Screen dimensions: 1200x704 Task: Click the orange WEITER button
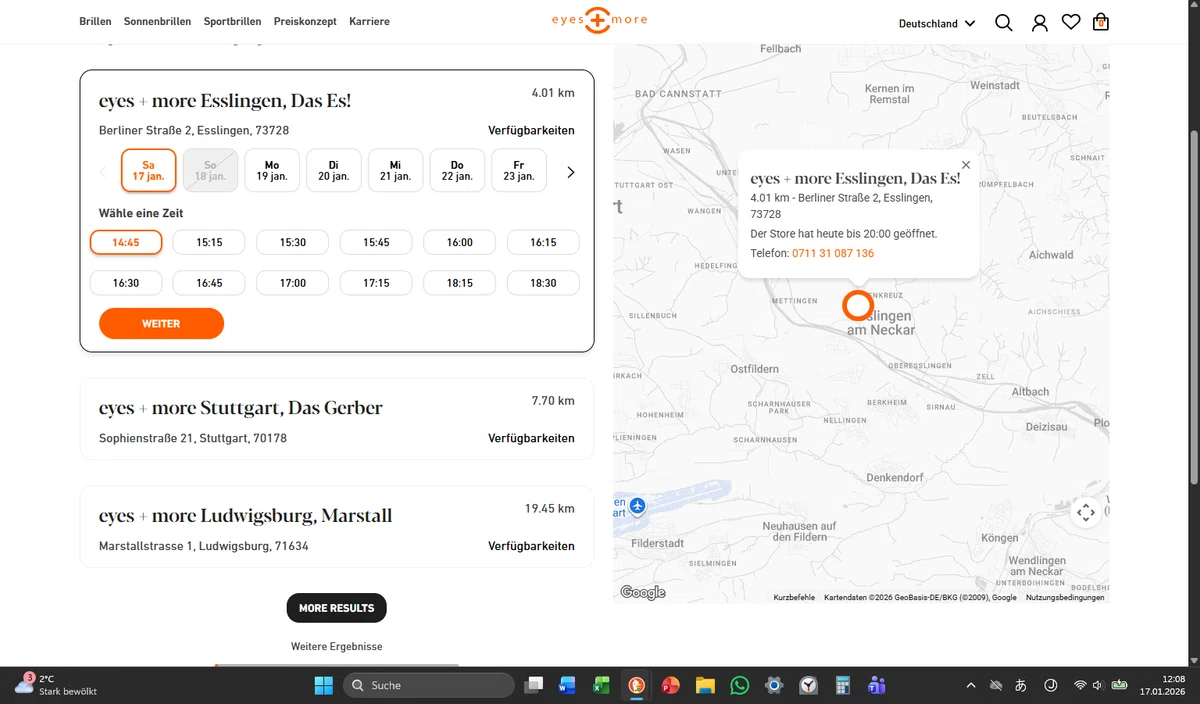click(161, 324)
